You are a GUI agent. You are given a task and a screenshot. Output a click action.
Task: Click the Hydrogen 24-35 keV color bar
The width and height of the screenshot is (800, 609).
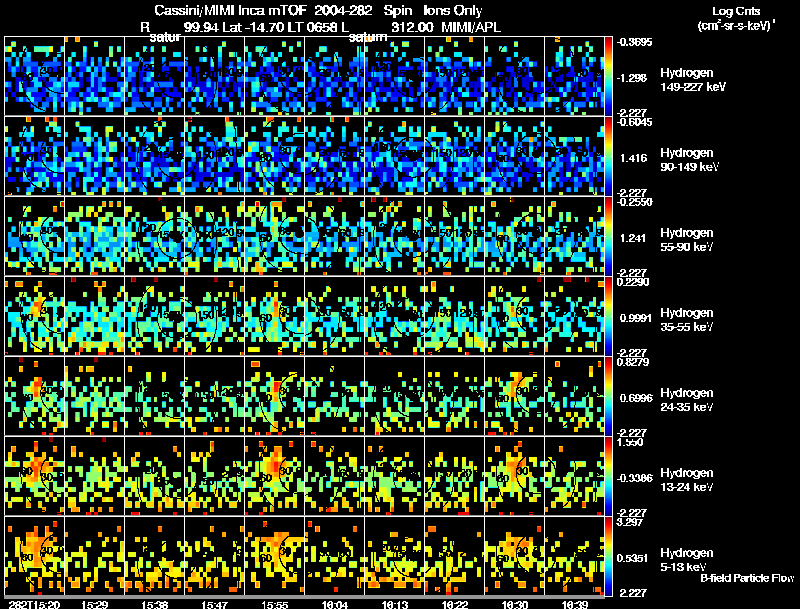[608, 396]
